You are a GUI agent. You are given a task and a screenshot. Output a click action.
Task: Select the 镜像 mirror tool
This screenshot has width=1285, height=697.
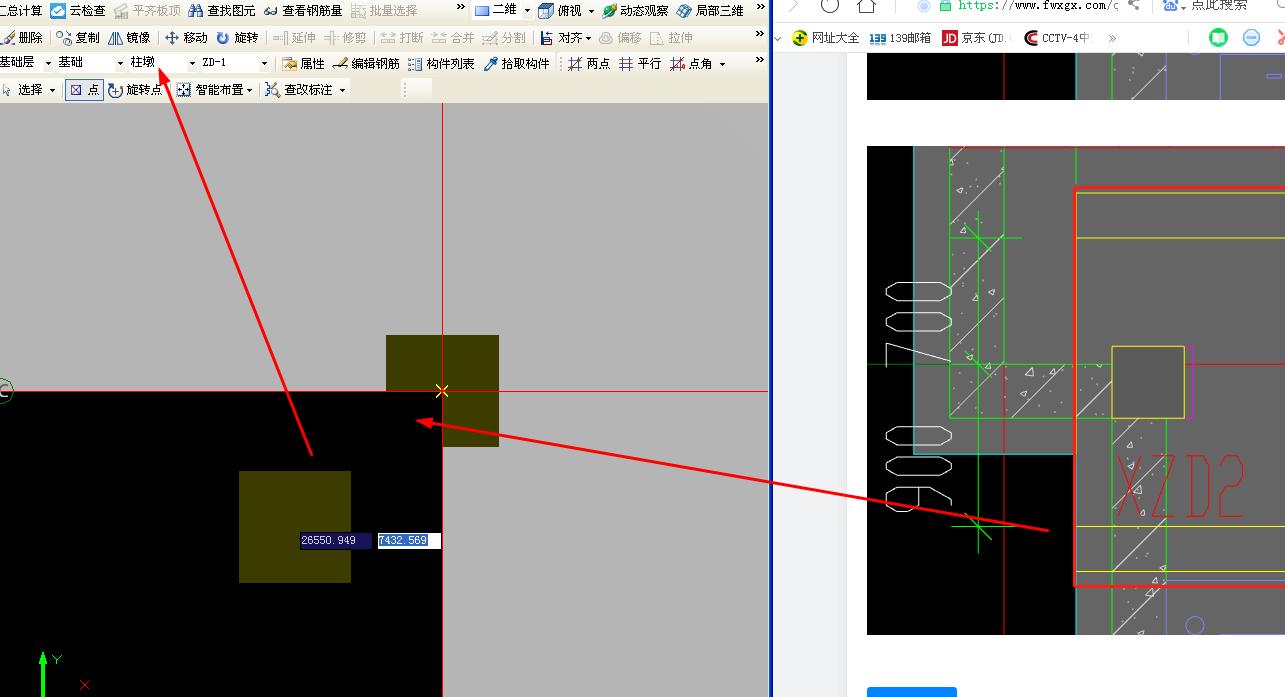[x=130, y=38]
